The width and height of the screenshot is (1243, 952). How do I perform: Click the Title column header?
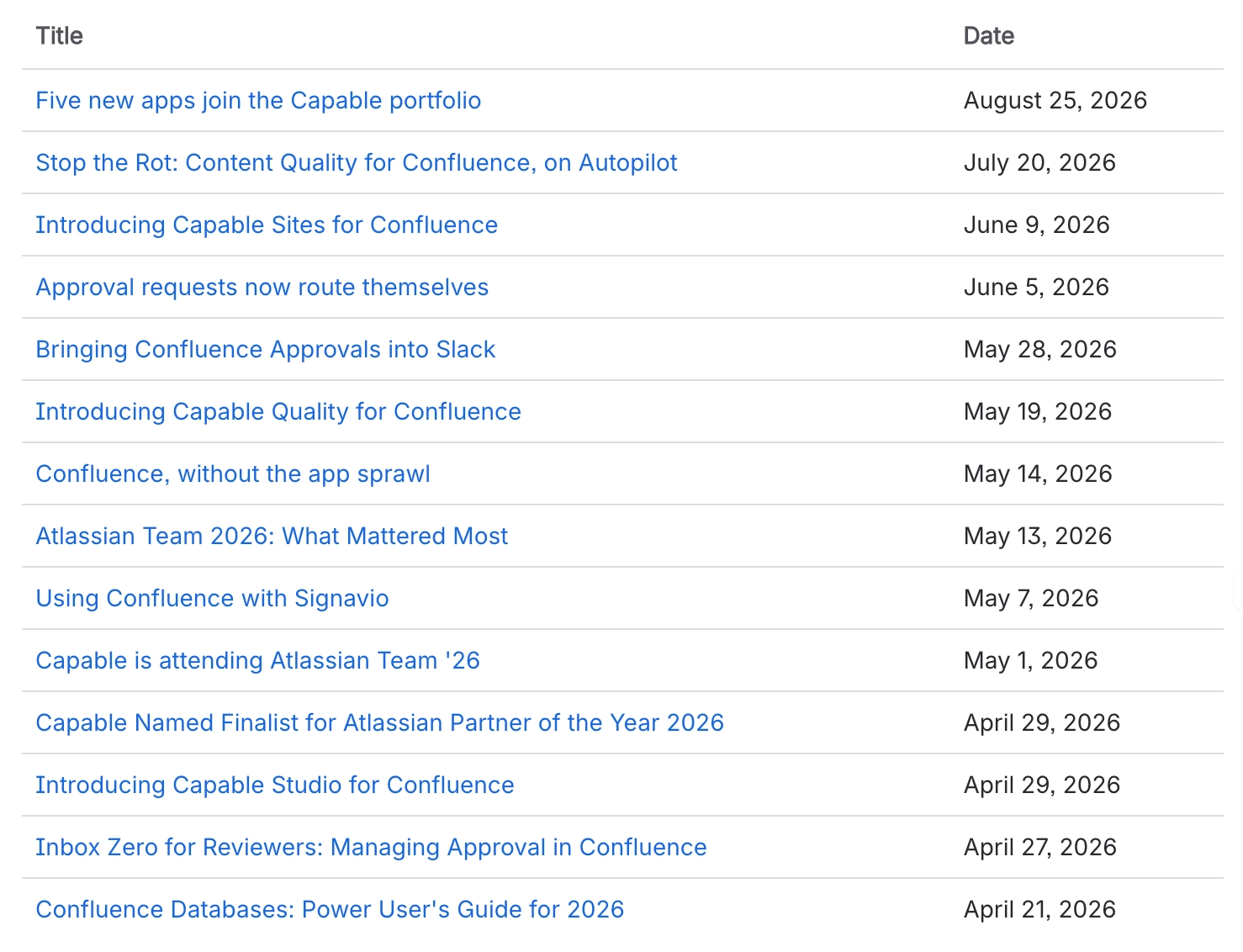[60, 36]
